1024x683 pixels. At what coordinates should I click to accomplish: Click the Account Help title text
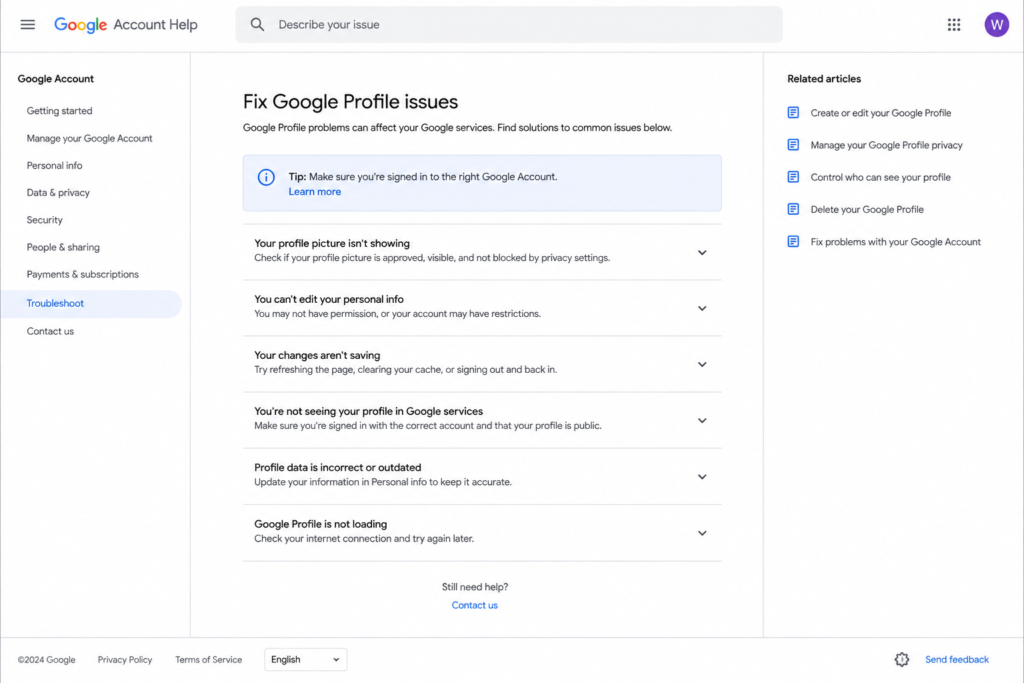pyautogui.click(x=155, y=25)
